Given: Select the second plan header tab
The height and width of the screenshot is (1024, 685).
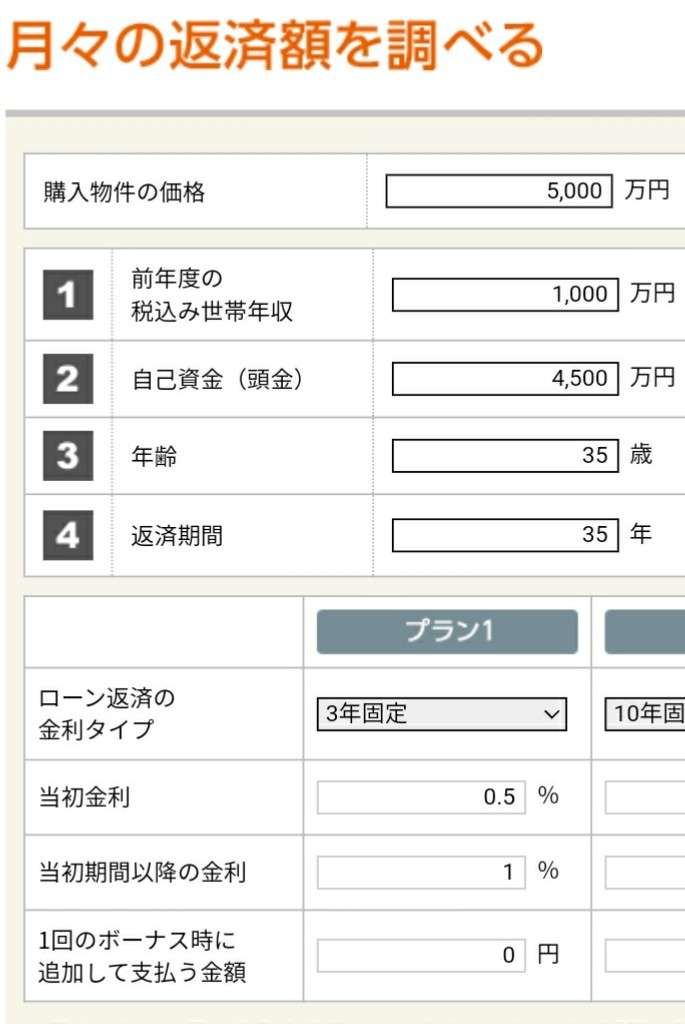Looking at the screenshot, I should point(645,632).
